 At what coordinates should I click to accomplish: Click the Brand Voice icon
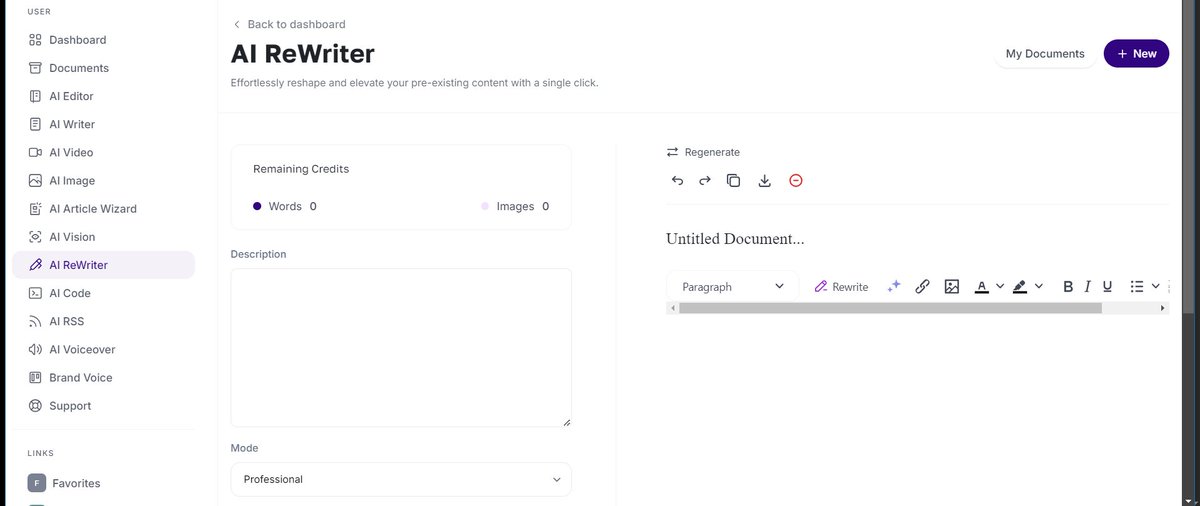click(x=35, y=377)
